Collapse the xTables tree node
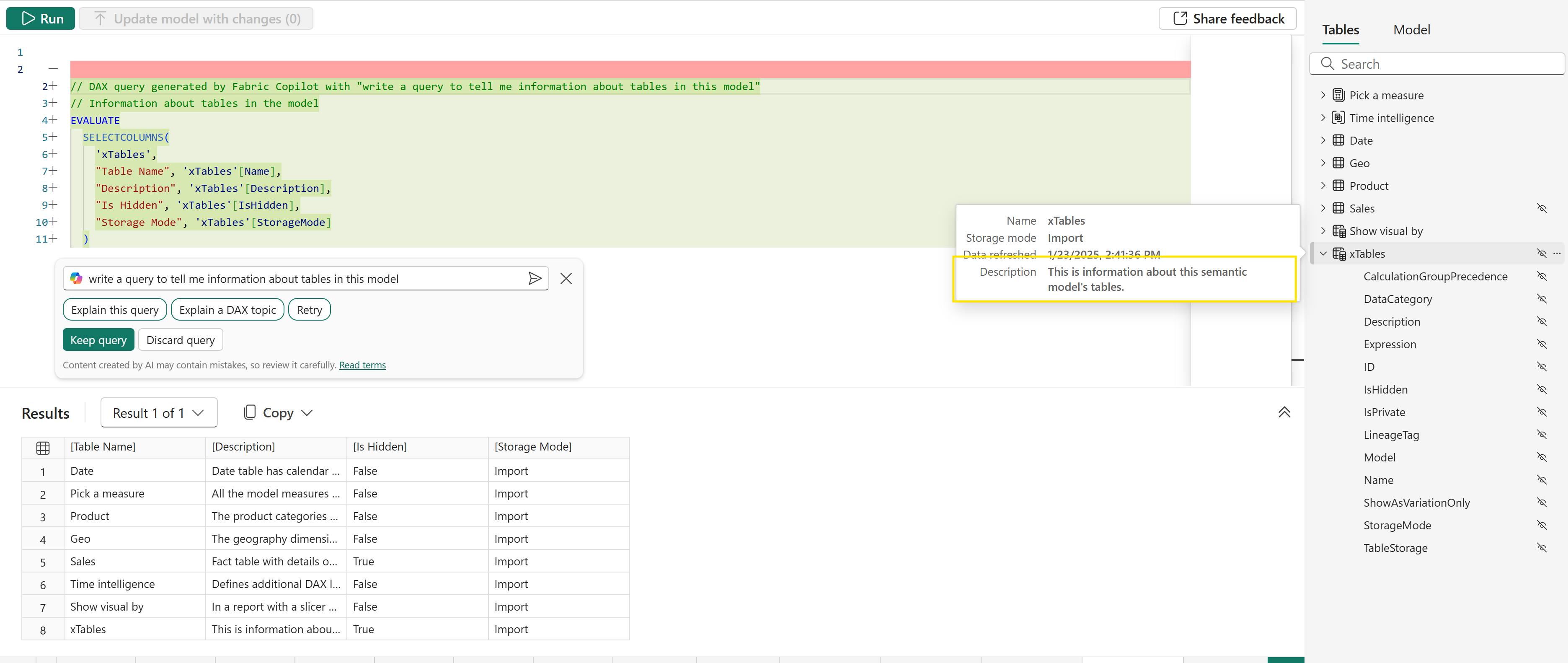Viewport: 1568px width, 663px height. tap(1323, 253)
